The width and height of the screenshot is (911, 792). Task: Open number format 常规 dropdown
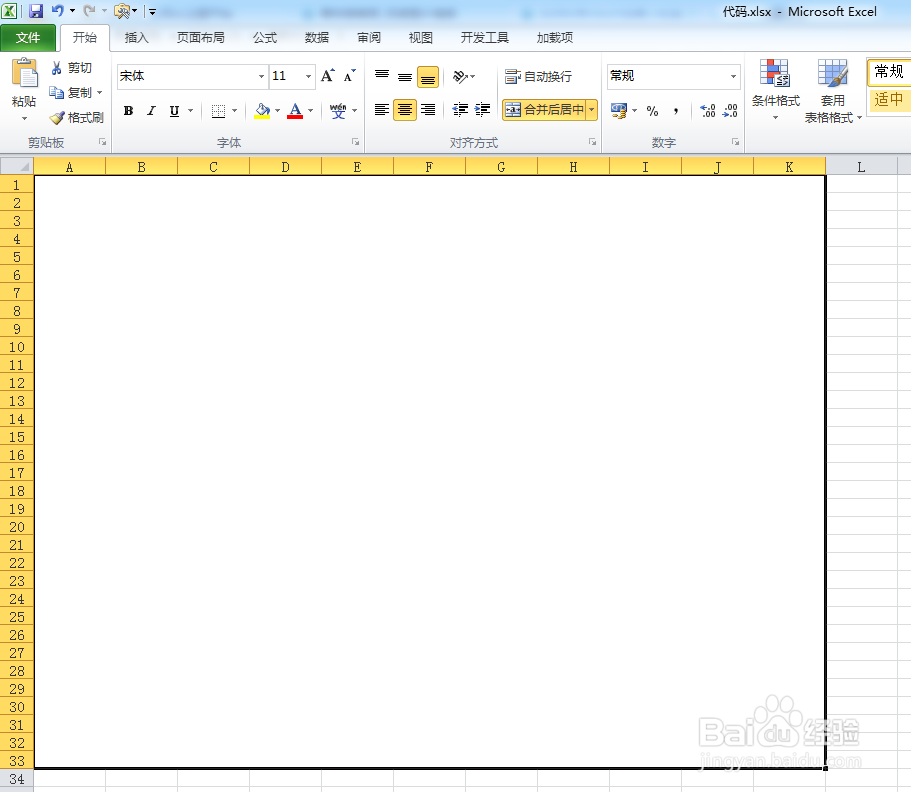(733, 76)
